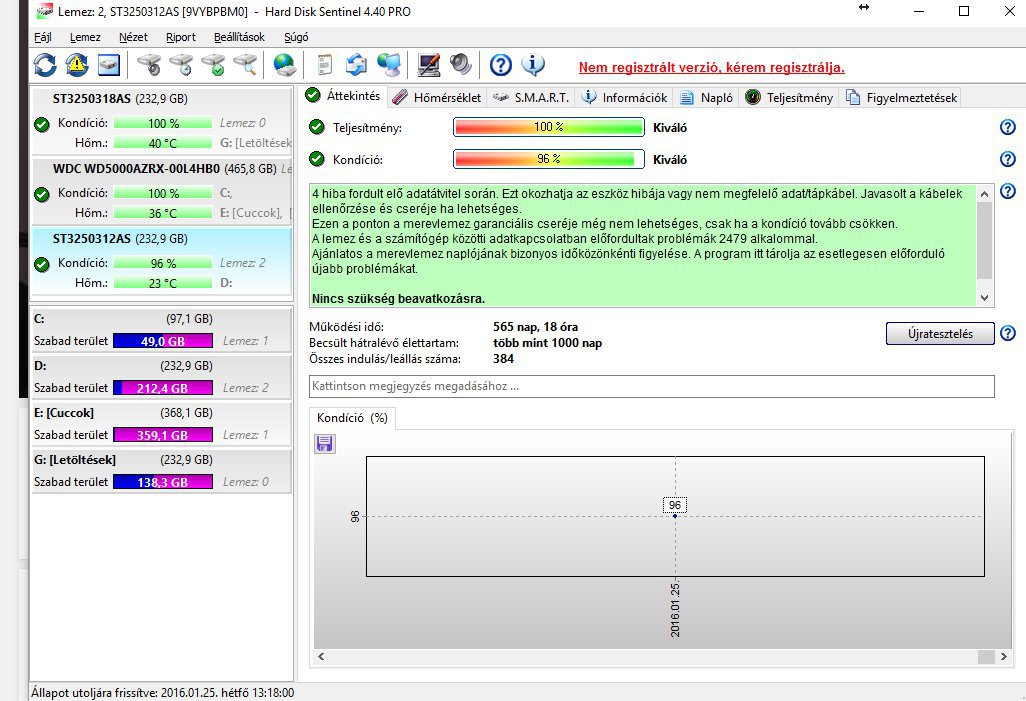Screen dimensions: 1026x701
Task: Open the notepad report toolbar icon
Action: [x=325, y=65]
